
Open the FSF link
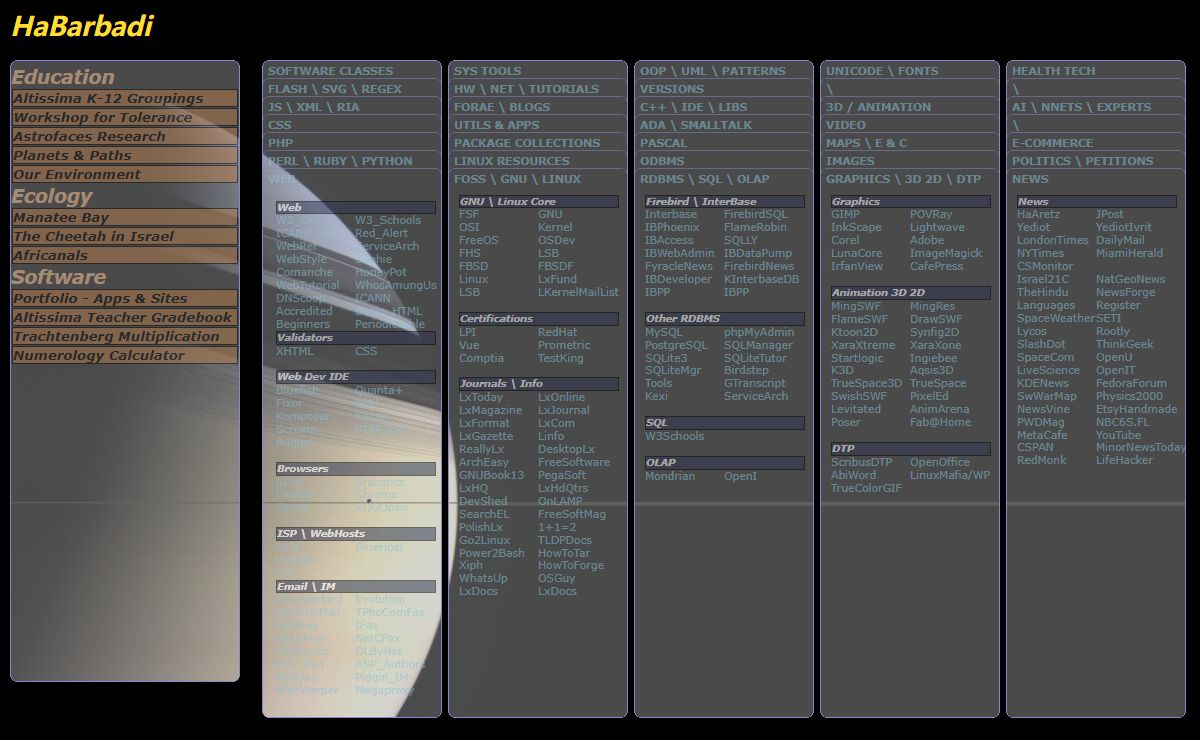(x=469, y=214)
